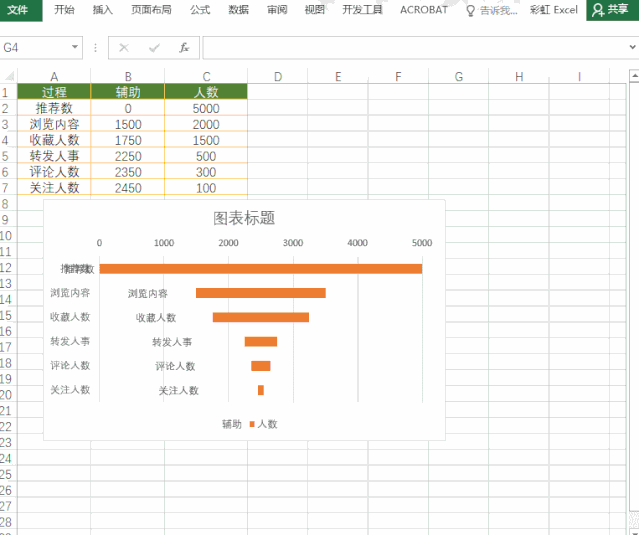Click the 告诉我 lightbulb search box
The image size is (639, 535).
492,10
